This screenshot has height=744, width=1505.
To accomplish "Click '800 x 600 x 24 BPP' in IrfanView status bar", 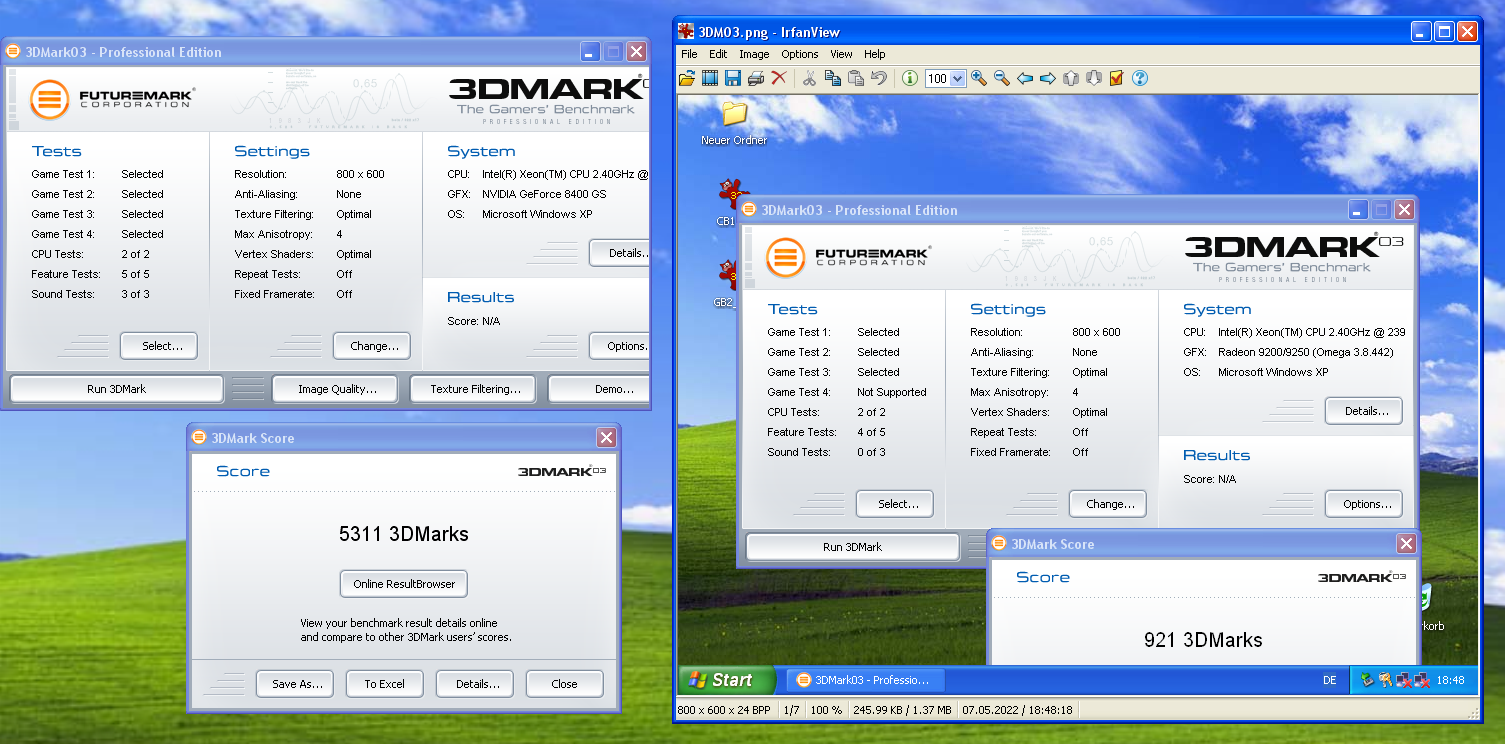I will point(724,709).
